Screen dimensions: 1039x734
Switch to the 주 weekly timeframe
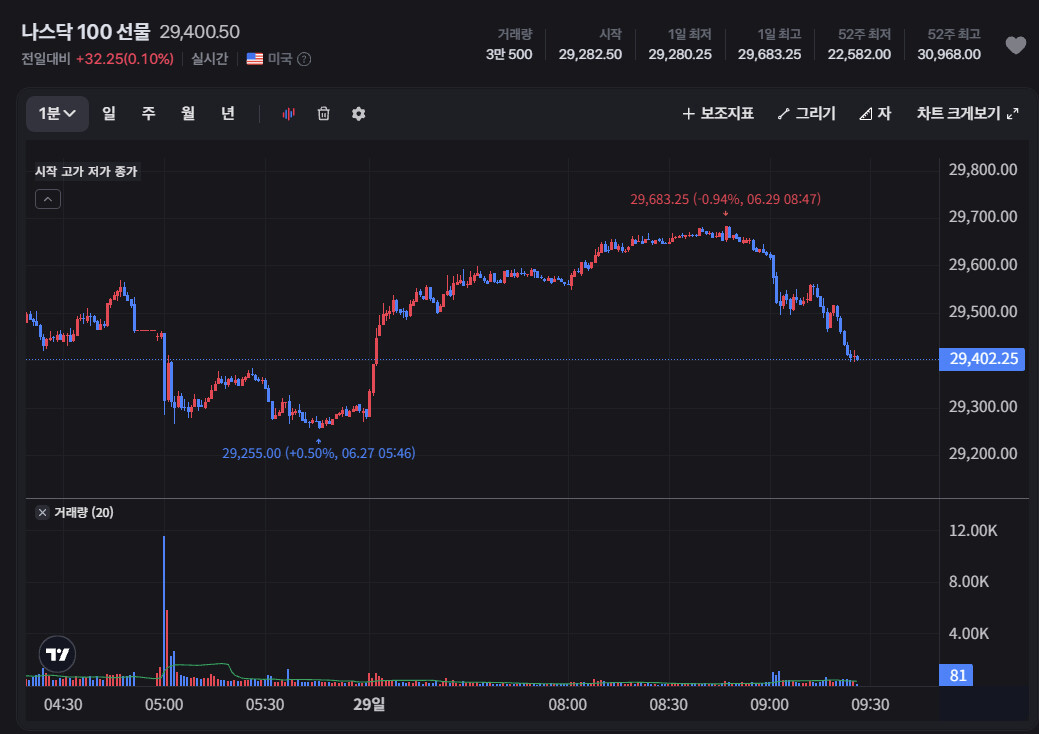[x=148, y=114]
